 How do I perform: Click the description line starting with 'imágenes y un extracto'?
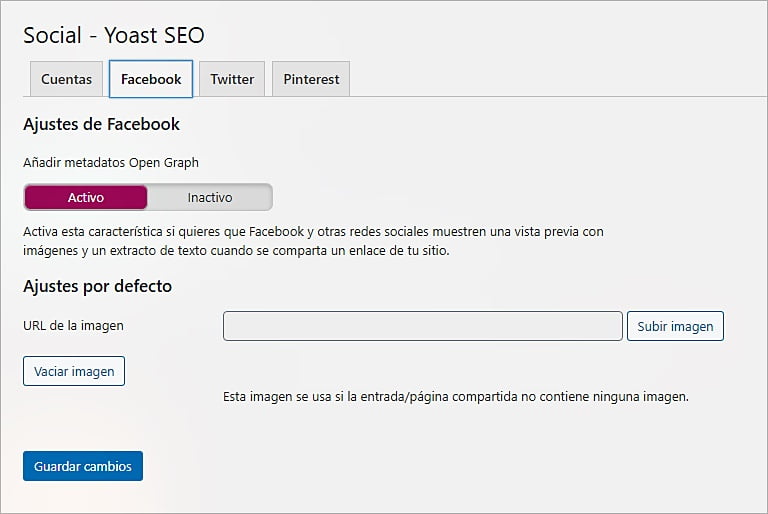click(236, 251)
